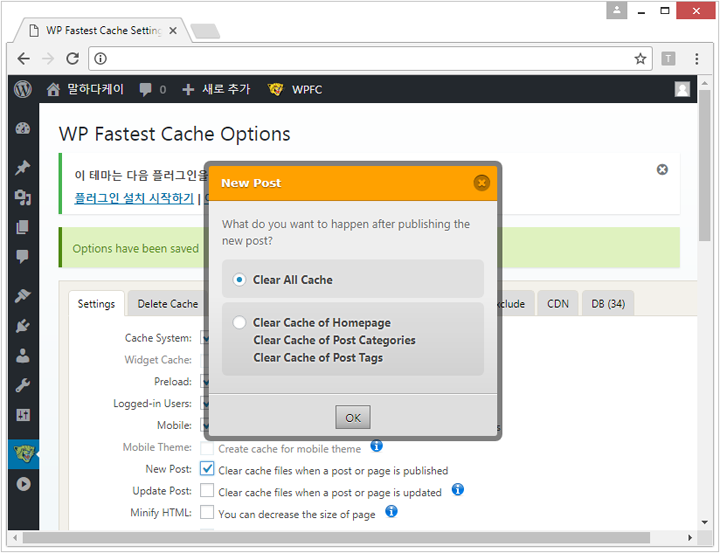Open the Users icon in sidebar
Image resolution: width=720 pixels, height=553 pixels.
[x=23, y=356]
